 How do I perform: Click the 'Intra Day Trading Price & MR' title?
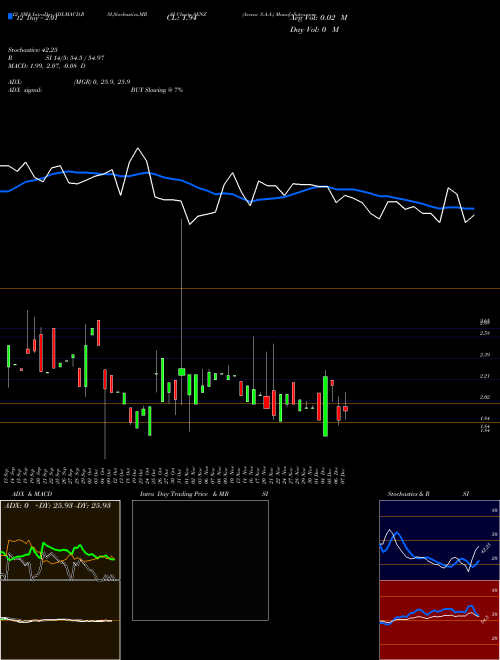[x=184, y=494]
